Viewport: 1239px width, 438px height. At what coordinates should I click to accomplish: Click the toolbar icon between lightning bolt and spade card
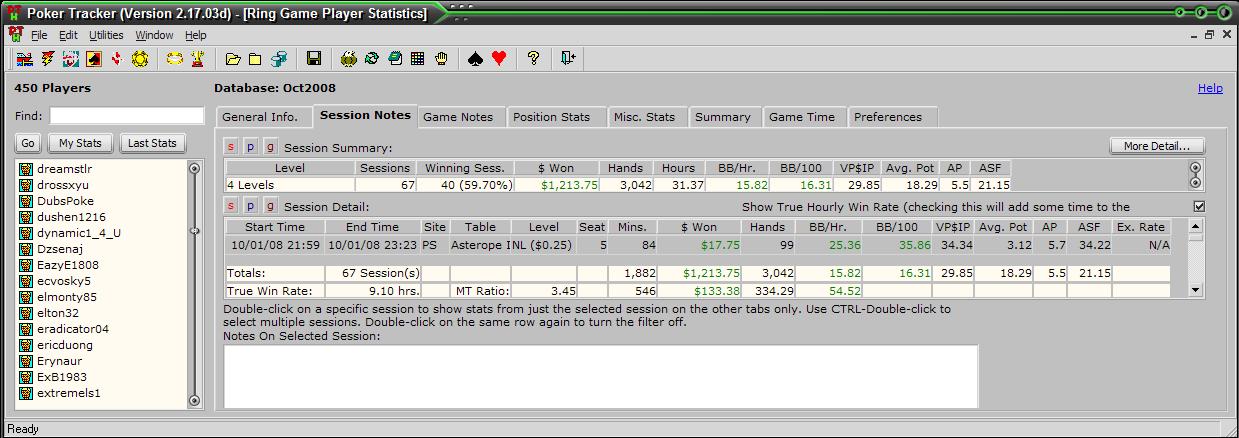(x=71, y=58)
